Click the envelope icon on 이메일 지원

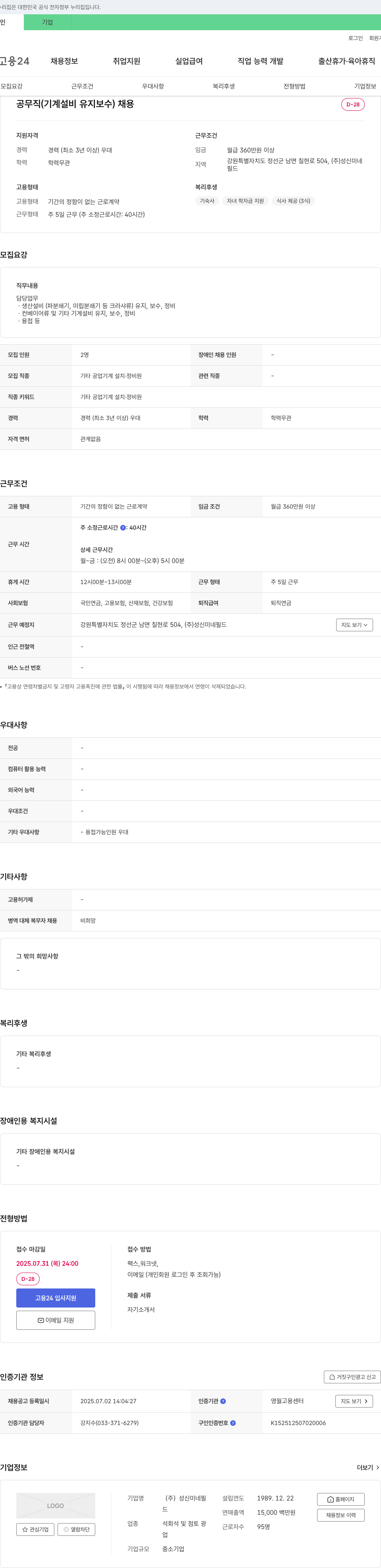click(41, 1320)
